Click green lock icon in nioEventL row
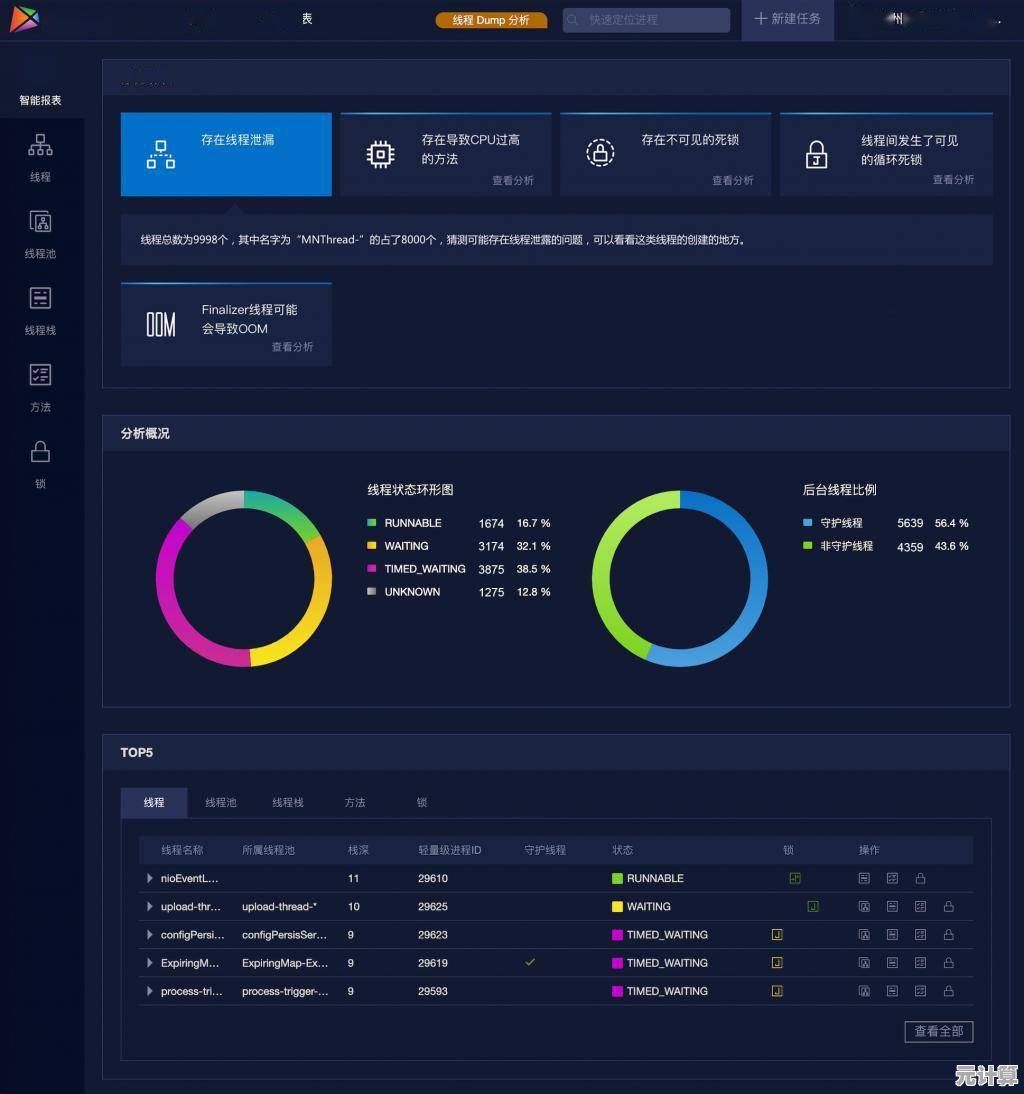 coord(795,878)
